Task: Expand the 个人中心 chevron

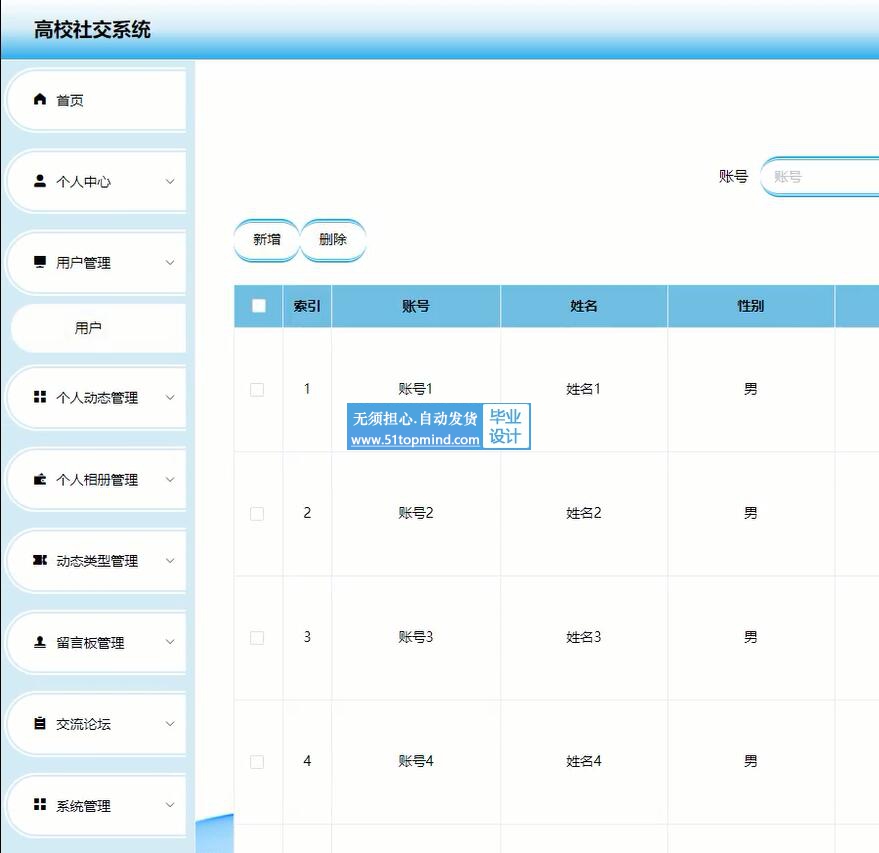Action: 170,182
